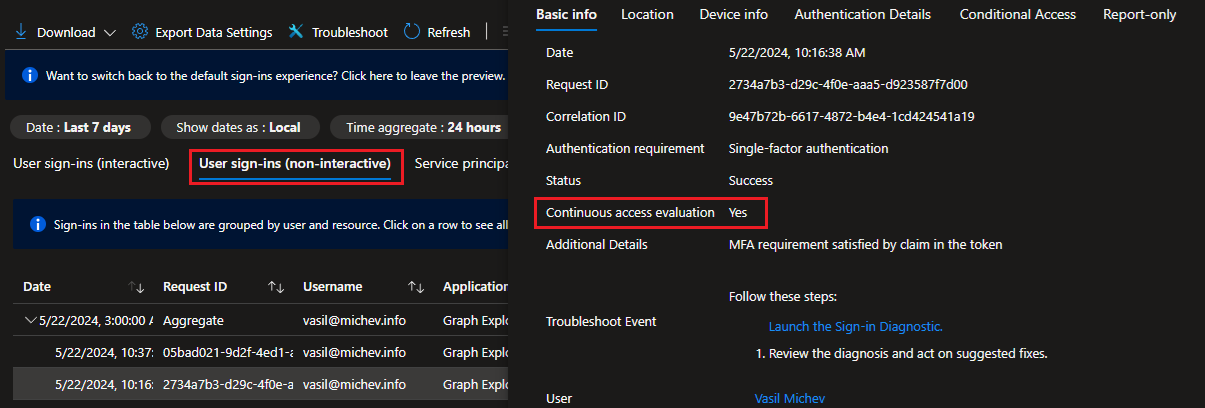Switch to the Location tab
The height and width of the screenshot is (408, 1205).
point(647,14)
